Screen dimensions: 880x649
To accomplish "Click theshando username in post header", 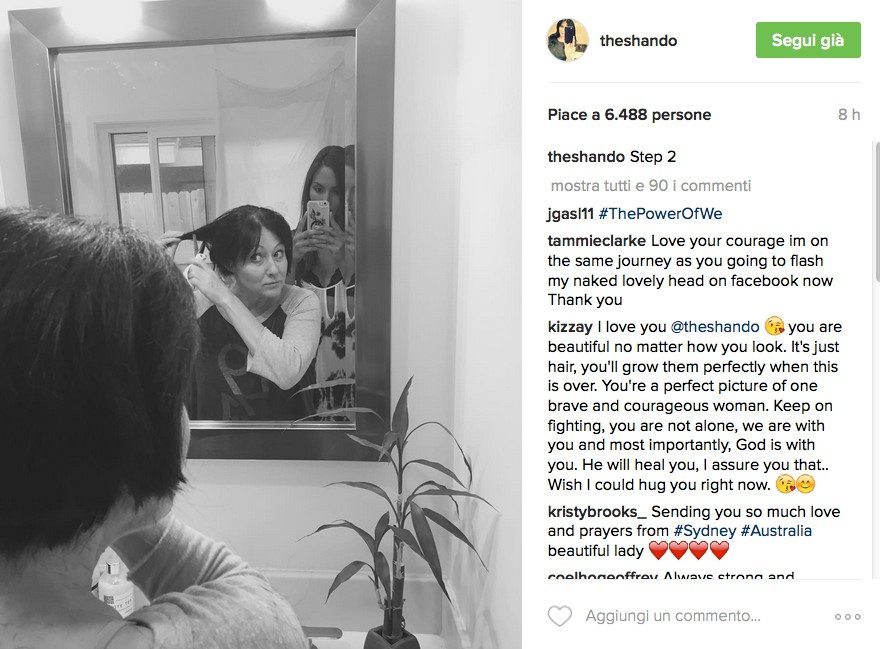I will pyautogui.click(x=638, y=40).
